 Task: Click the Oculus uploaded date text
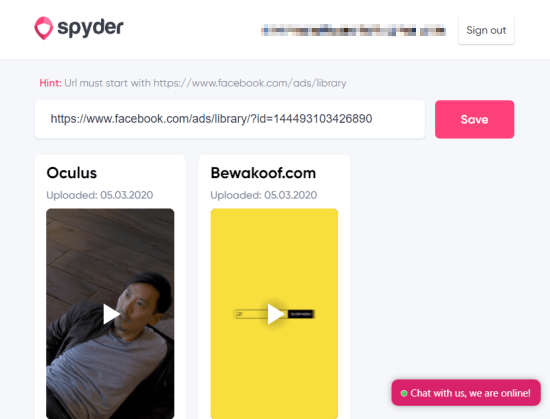tap(100, 195)
